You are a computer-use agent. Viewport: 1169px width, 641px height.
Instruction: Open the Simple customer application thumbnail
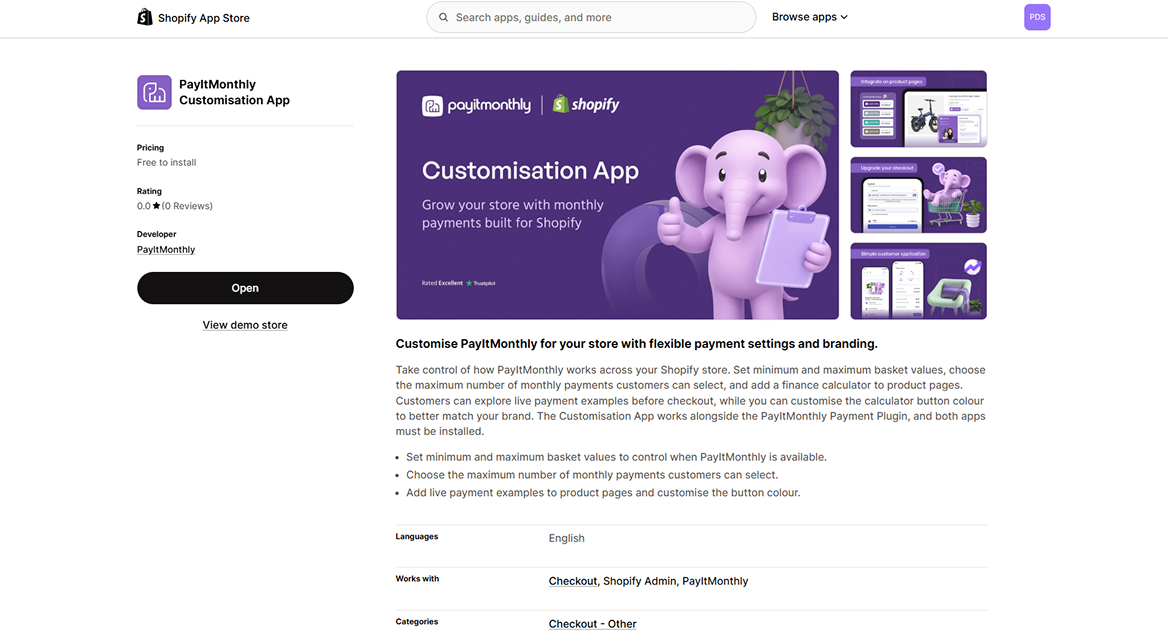pos(918,281)
